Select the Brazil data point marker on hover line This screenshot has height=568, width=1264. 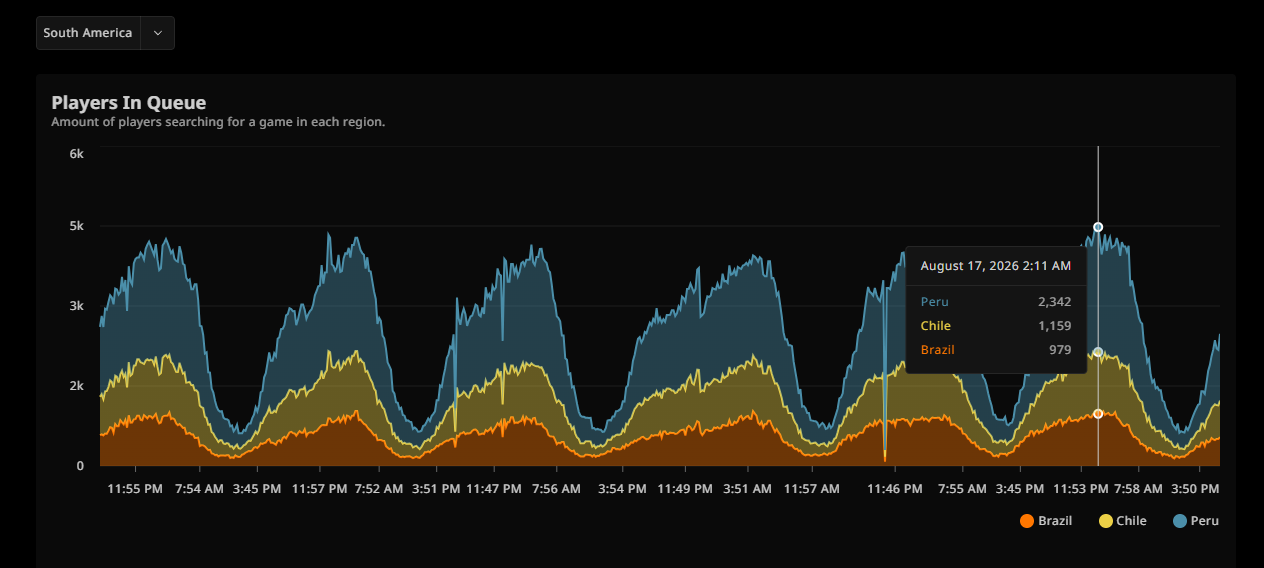coord(1098,414)
